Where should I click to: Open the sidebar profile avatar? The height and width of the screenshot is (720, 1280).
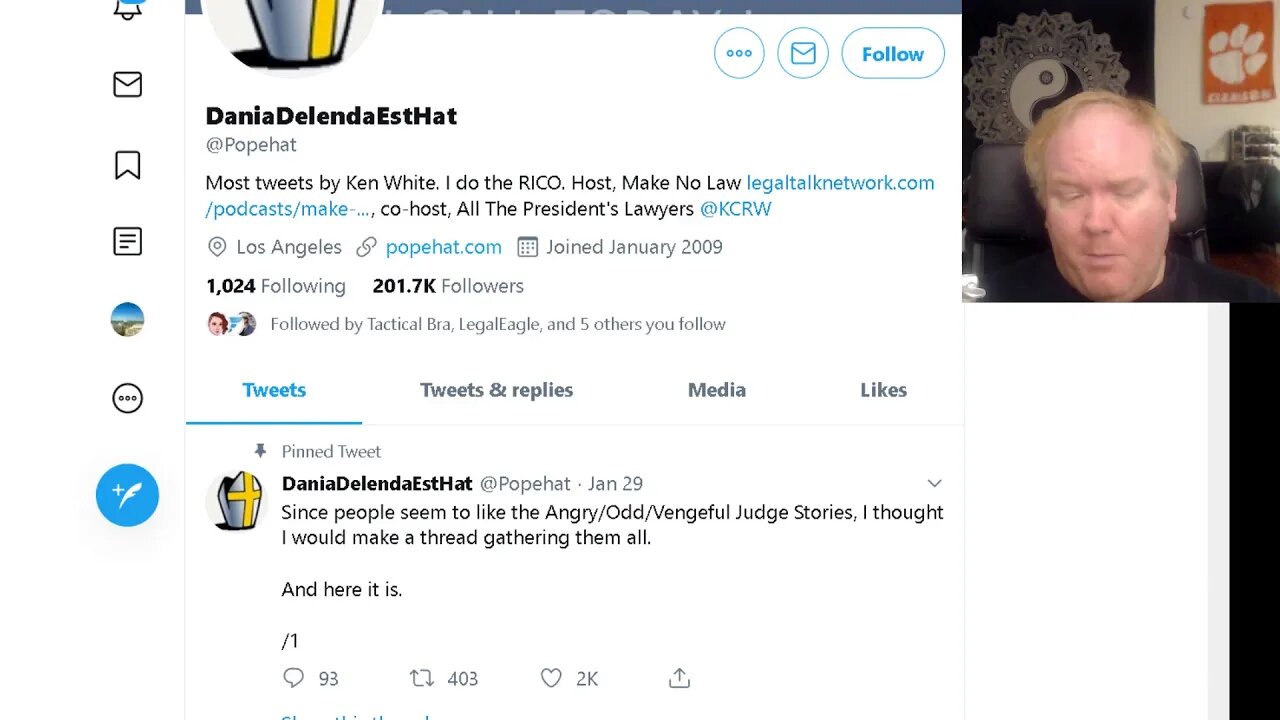(x=127, y=320)
